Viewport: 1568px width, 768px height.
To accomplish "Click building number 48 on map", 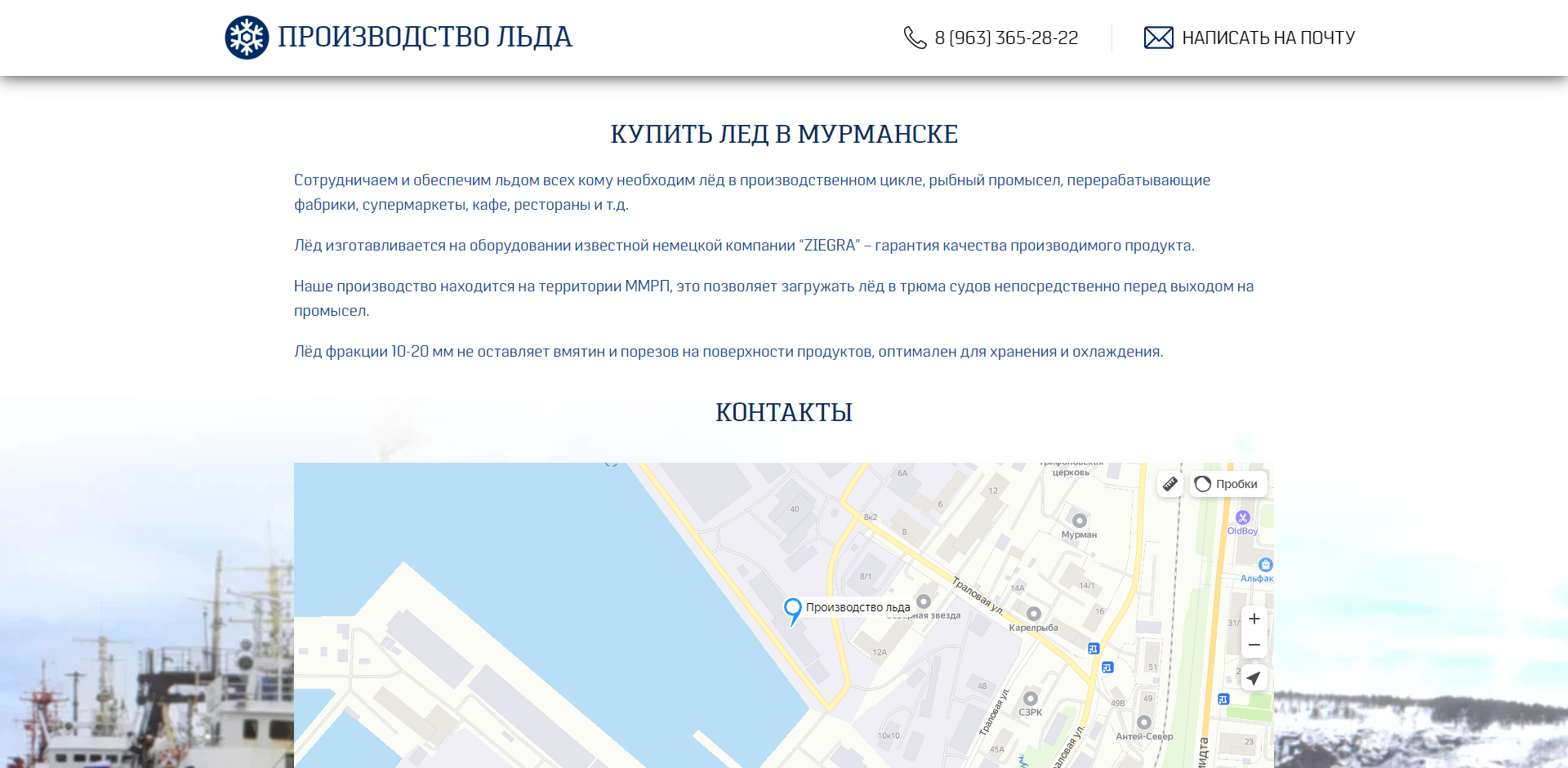I will [982, 686].
